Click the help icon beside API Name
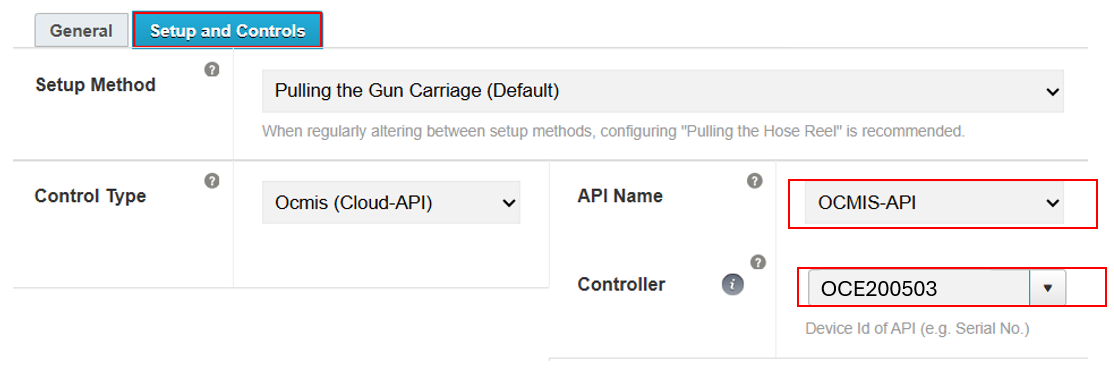 (755, 180)
